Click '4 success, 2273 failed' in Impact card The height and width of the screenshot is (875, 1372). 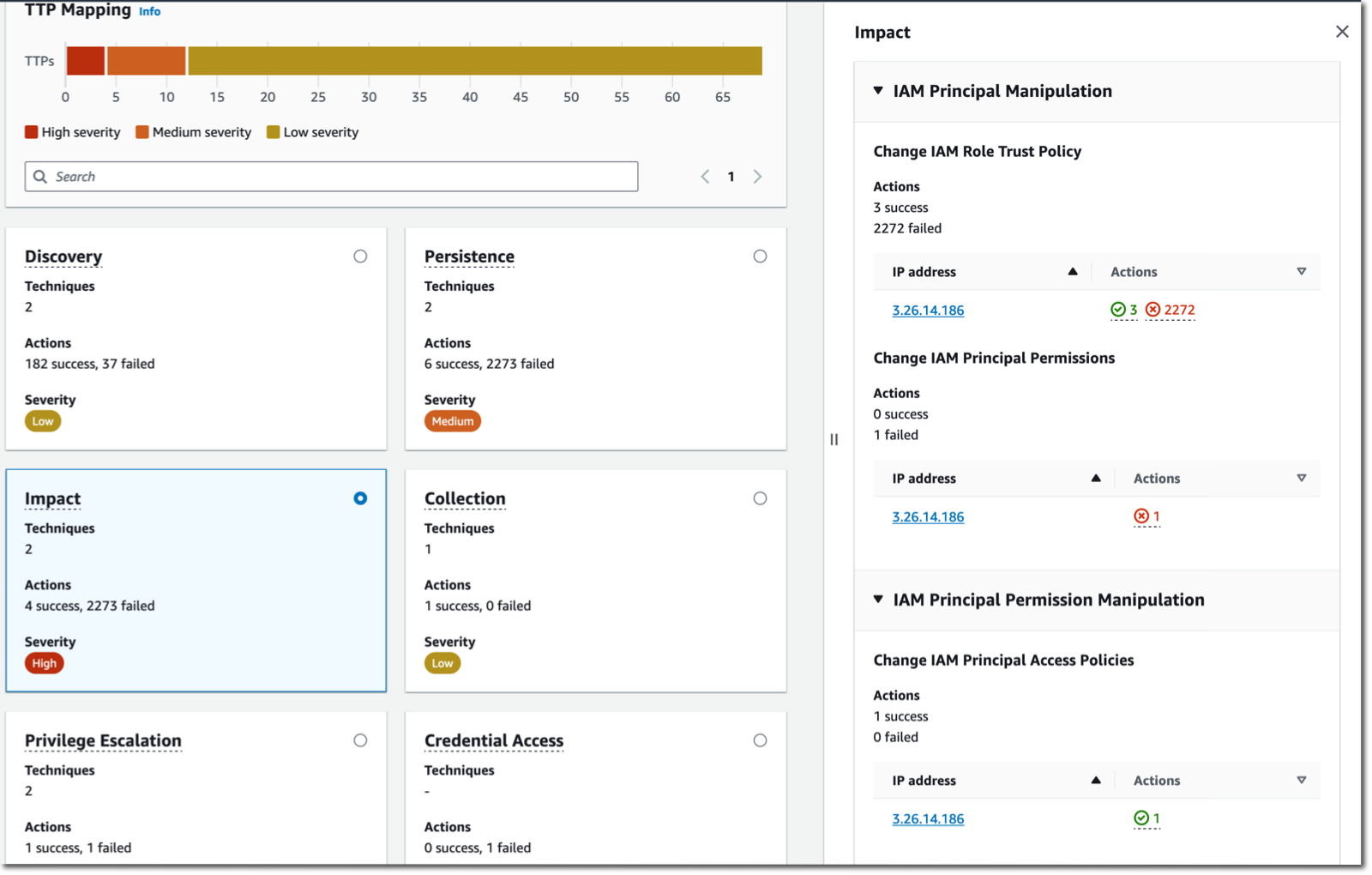tap(90, 606)
